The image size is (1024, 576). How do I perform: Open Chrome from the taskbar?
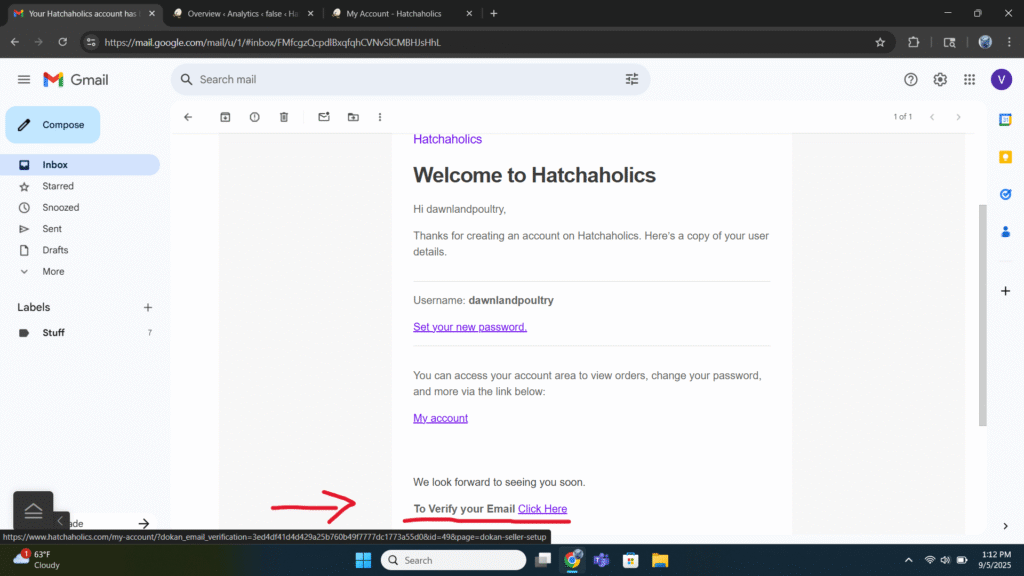pos(572,560)
